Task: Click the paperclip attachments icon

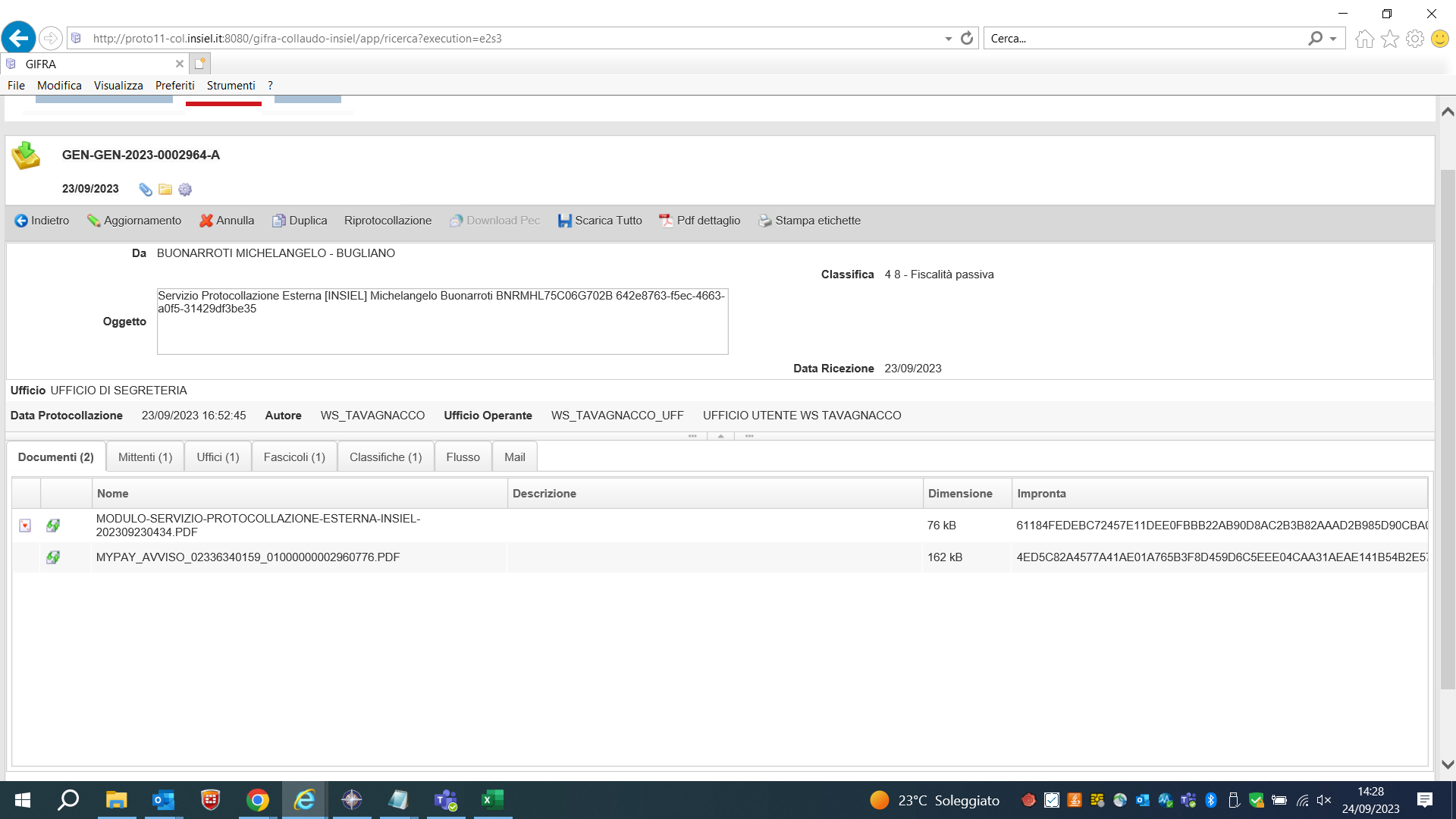Action: coord(146,190)
